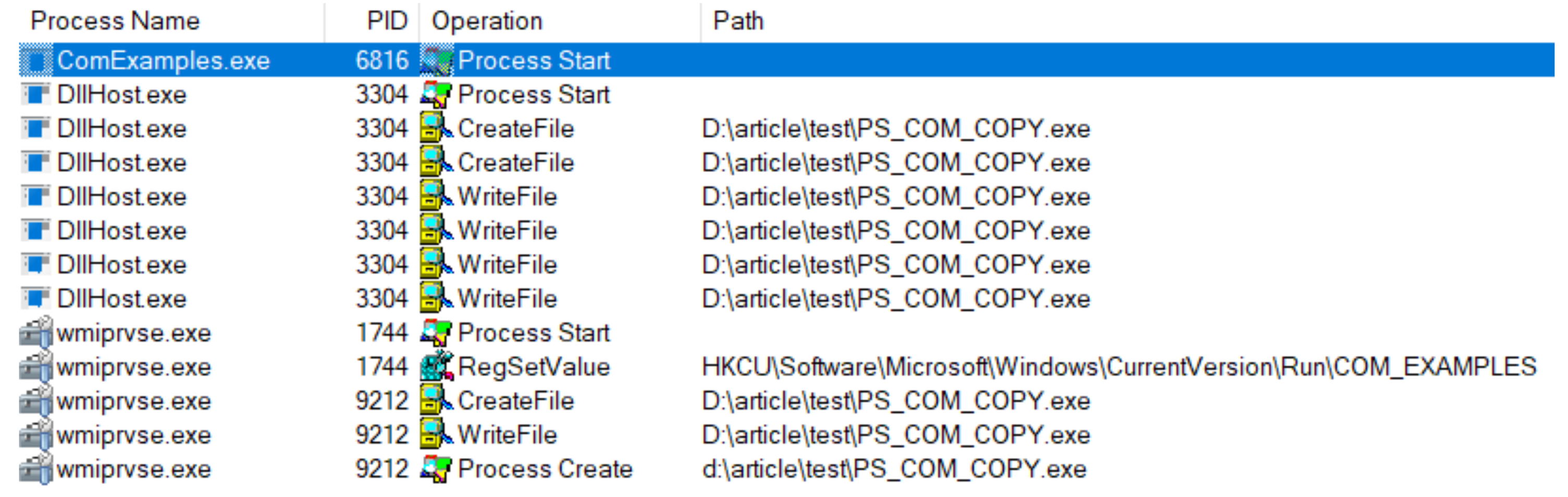Click the Process Create operation icon
1568x497 pixels.
[437, 469]
